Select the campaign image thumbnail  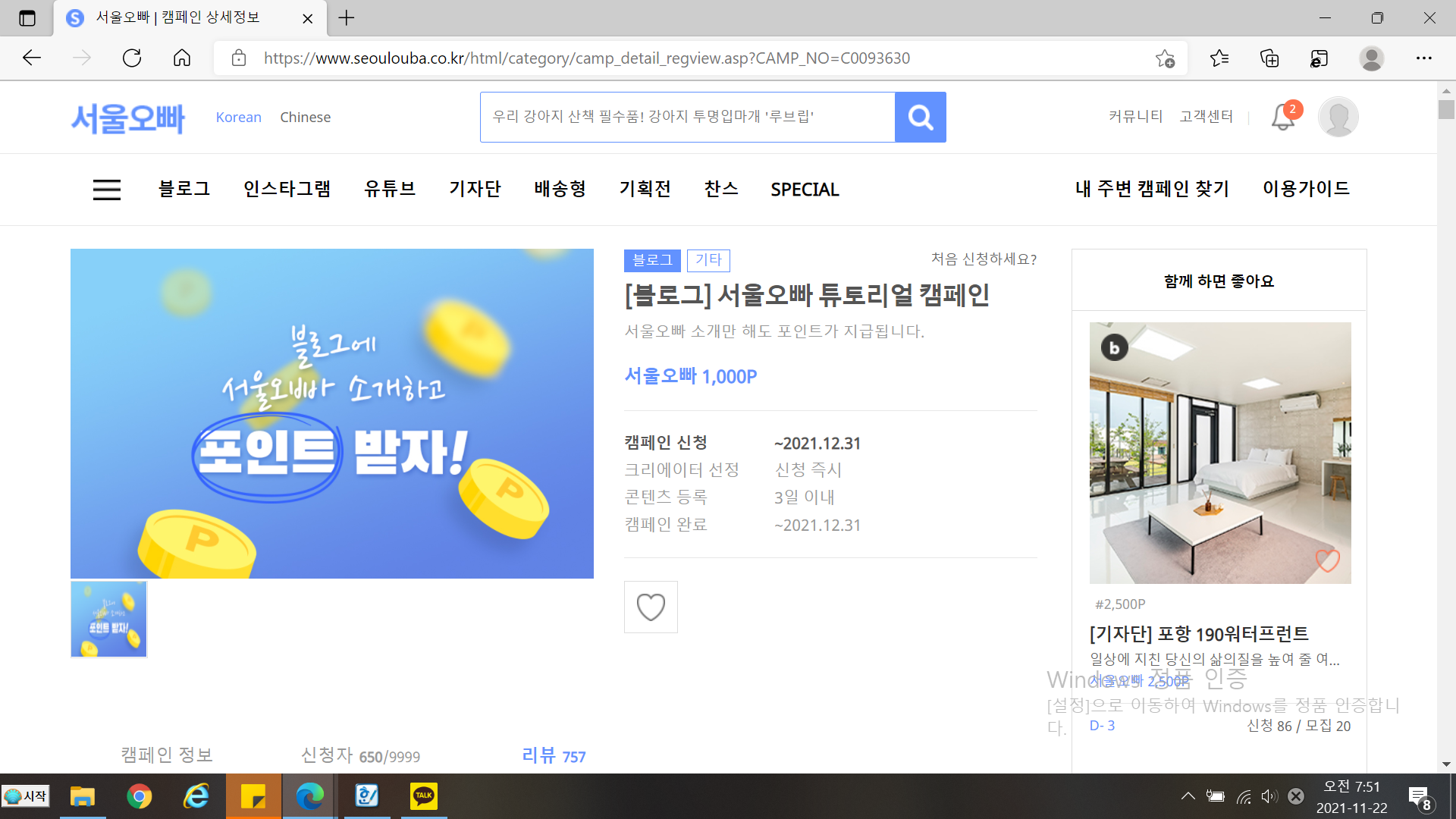(108, 619)
